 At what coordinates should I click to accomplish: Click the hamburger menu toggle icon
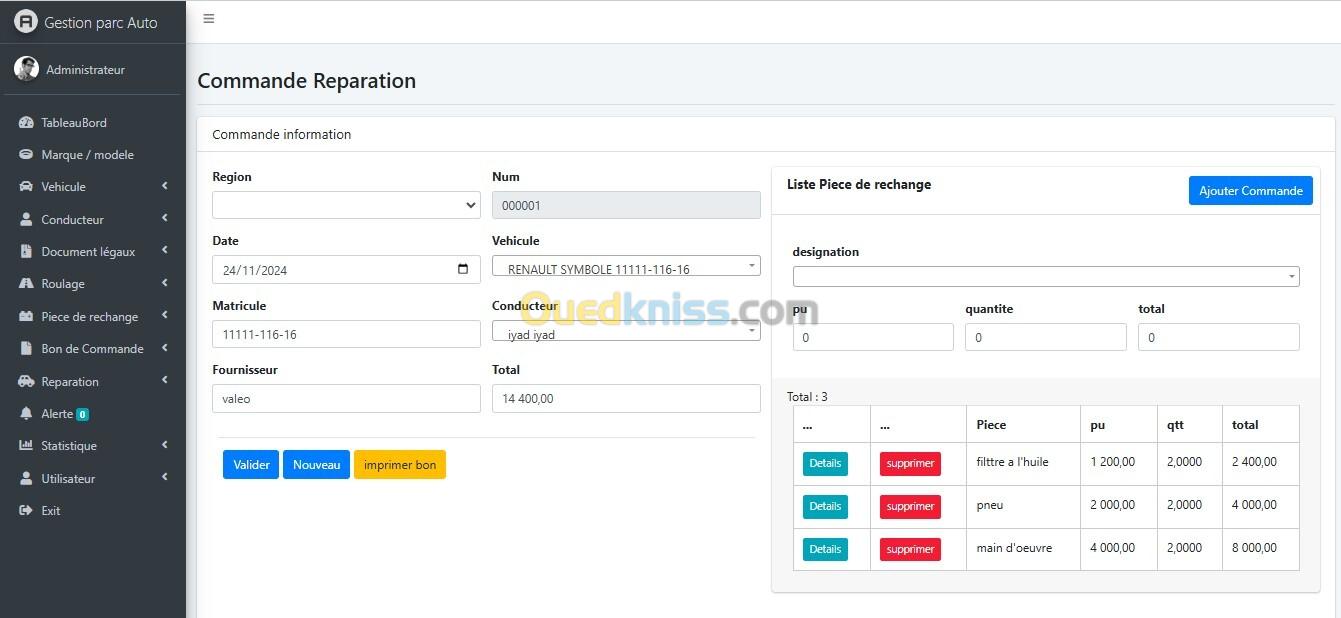click(208, 19)
